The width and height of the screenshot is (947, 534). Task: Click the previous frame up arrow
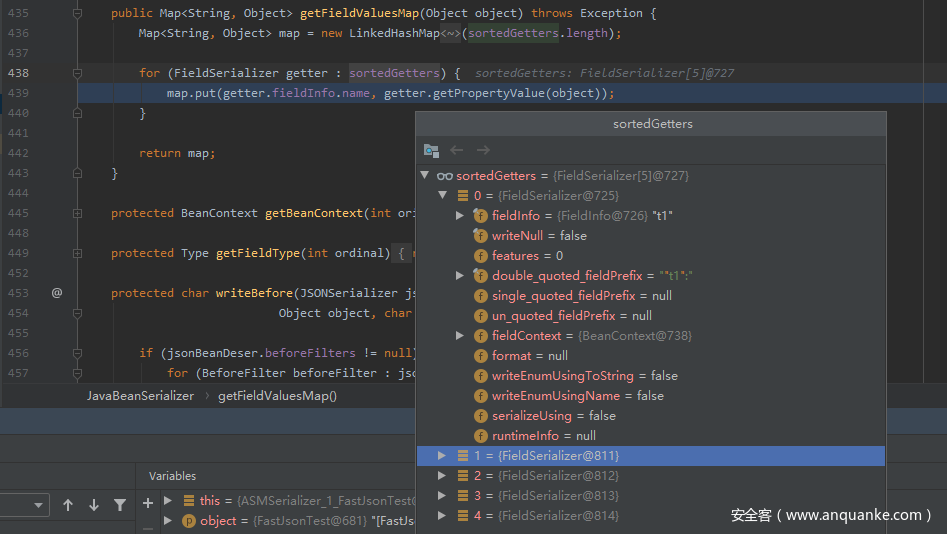tap(68, 505)
